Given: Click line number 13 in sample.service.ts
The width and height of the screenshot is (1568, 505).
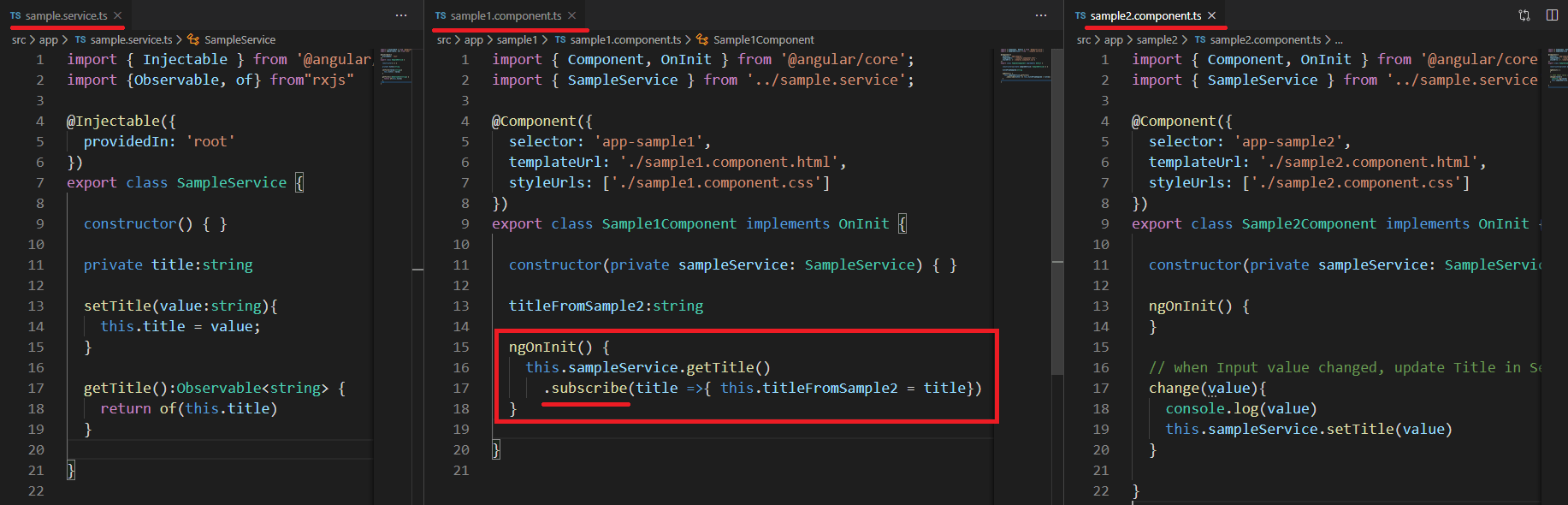Looking at the screenshot, I should coord(35,306).
